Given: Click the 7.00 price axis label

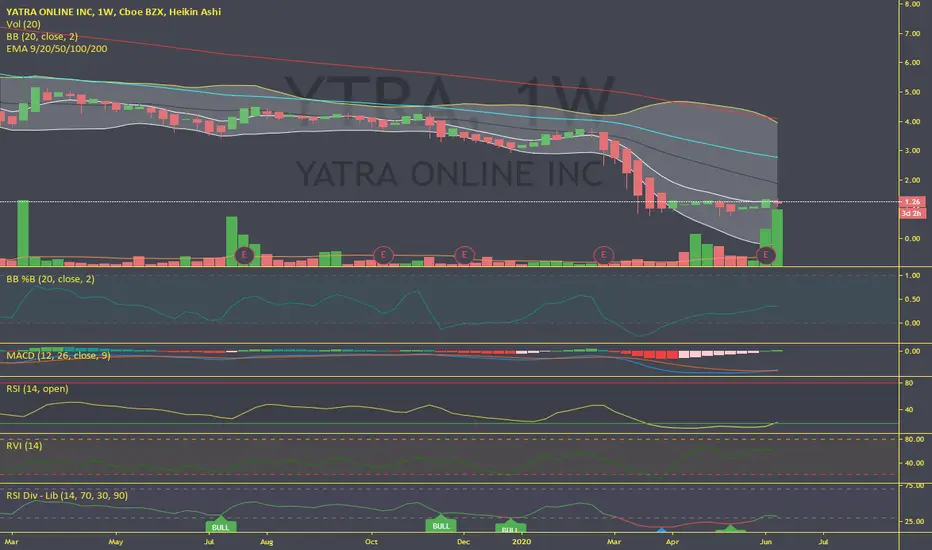Looking at the screenshot, I should click(912, 33).
